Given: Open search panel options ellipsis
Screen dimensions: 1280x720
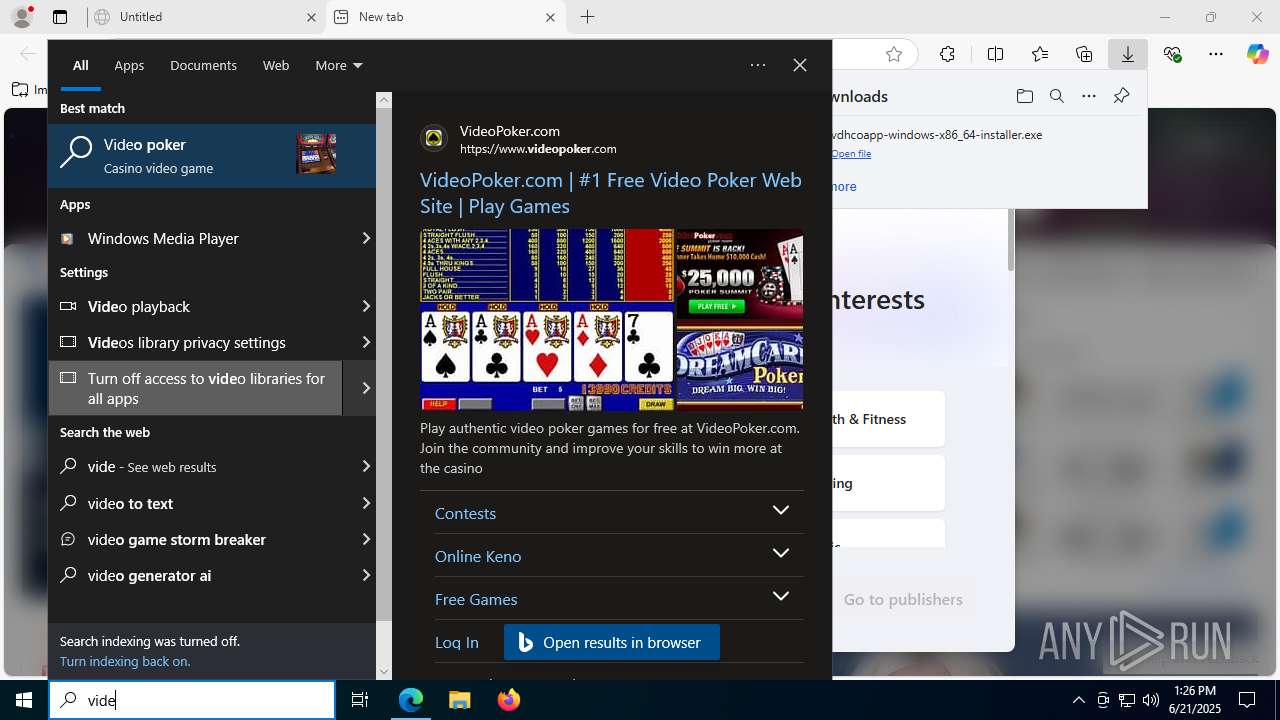Looking at the screenshot, I should tap(758, 65).
